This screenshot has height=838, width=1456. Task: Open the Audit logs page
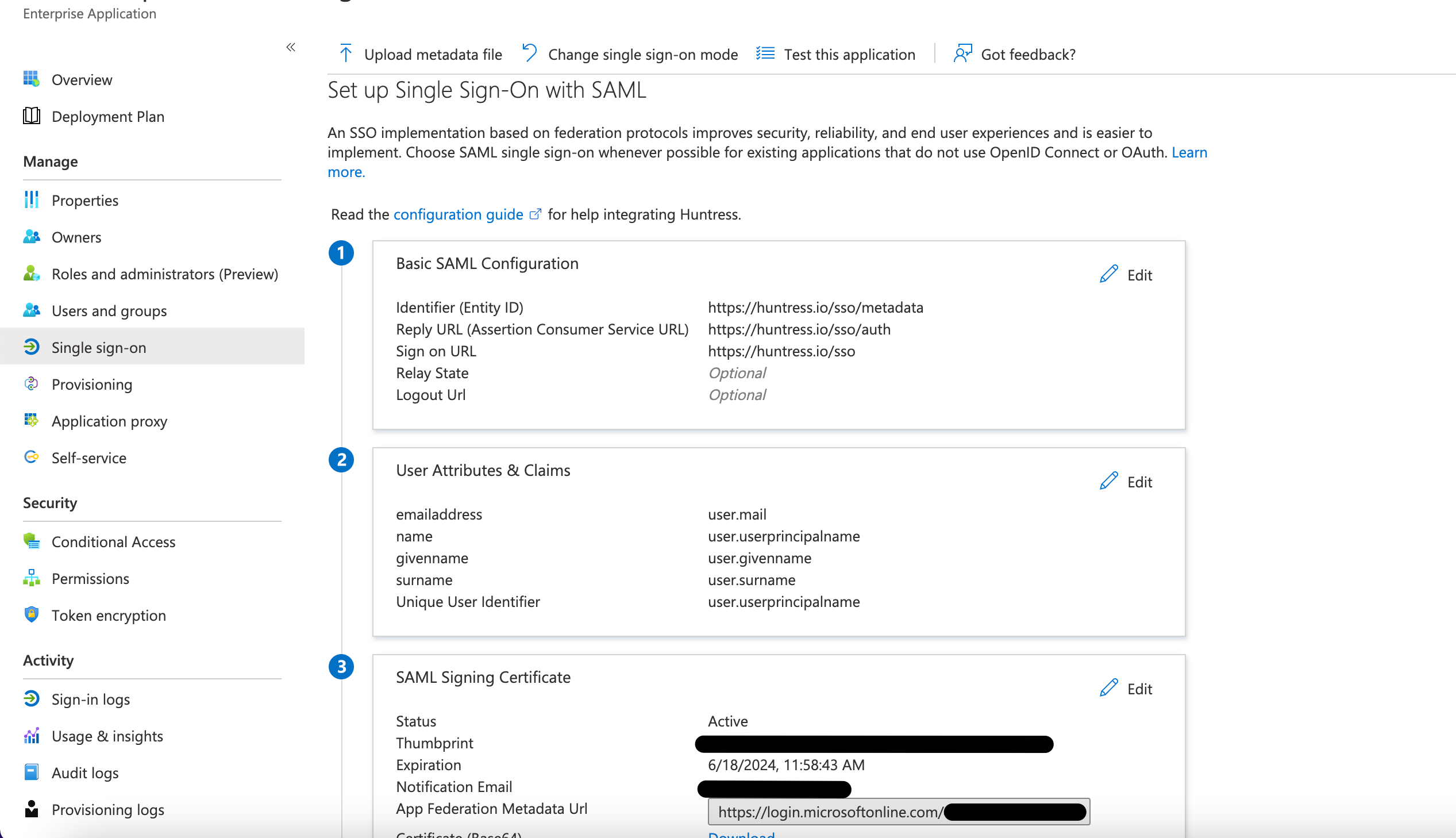(x=85, y=772)
